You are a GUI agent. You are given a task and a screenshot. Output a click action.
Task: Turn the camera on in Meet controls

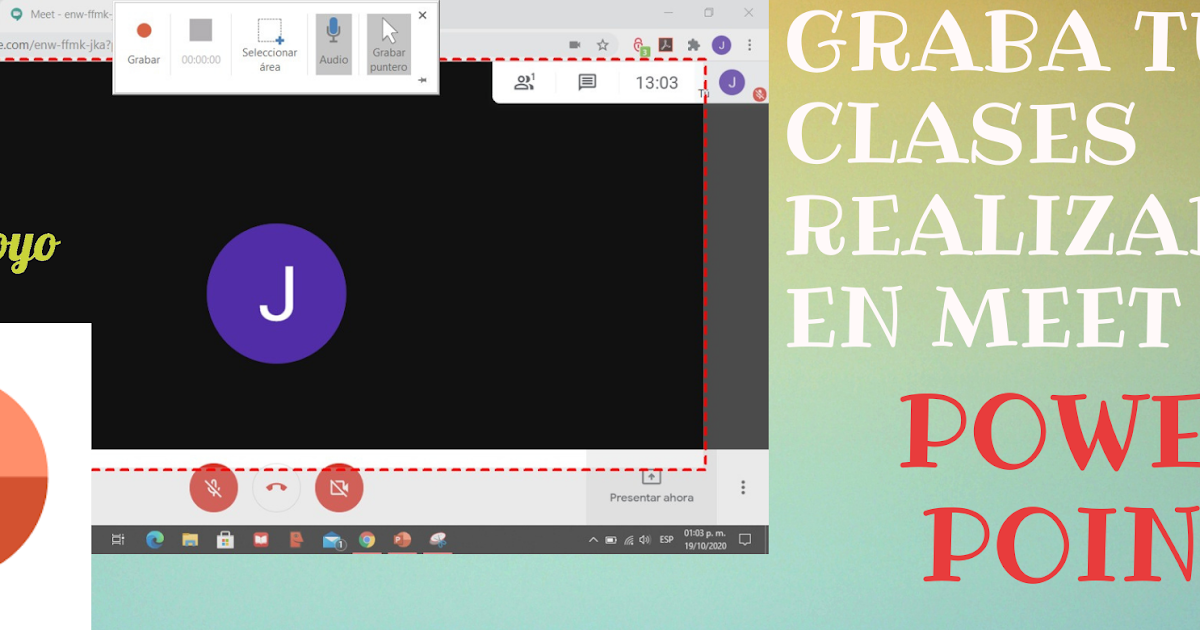339,487
